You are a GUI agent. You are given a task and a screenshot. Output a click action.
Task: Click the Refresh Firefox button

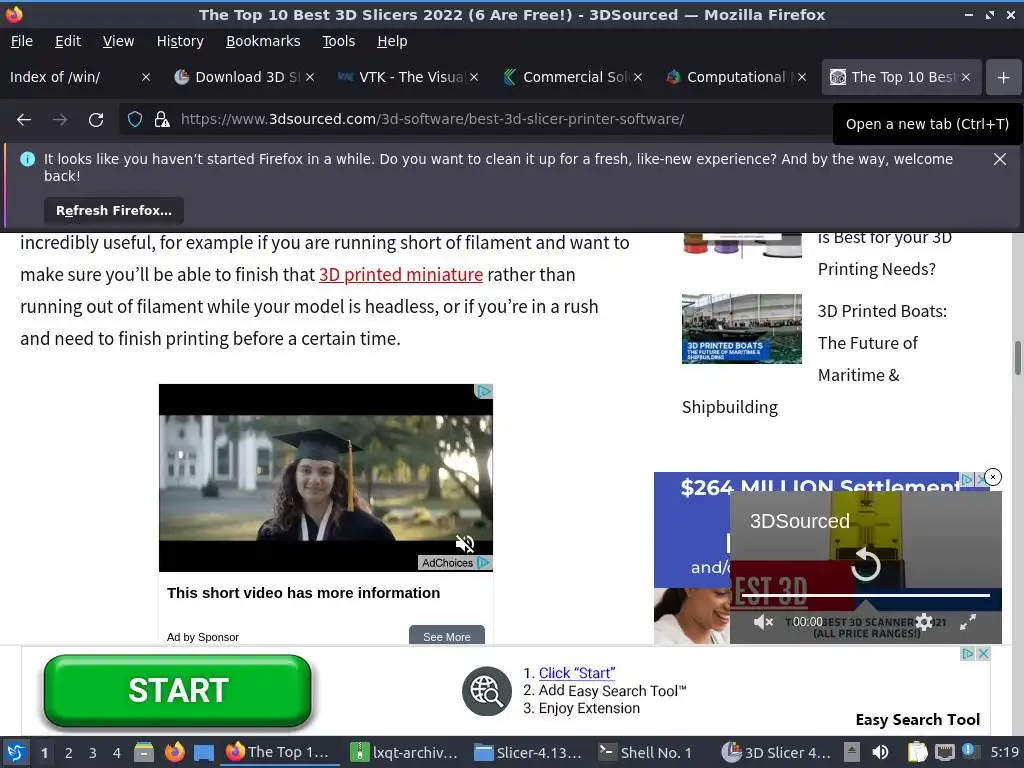(114, 210)
